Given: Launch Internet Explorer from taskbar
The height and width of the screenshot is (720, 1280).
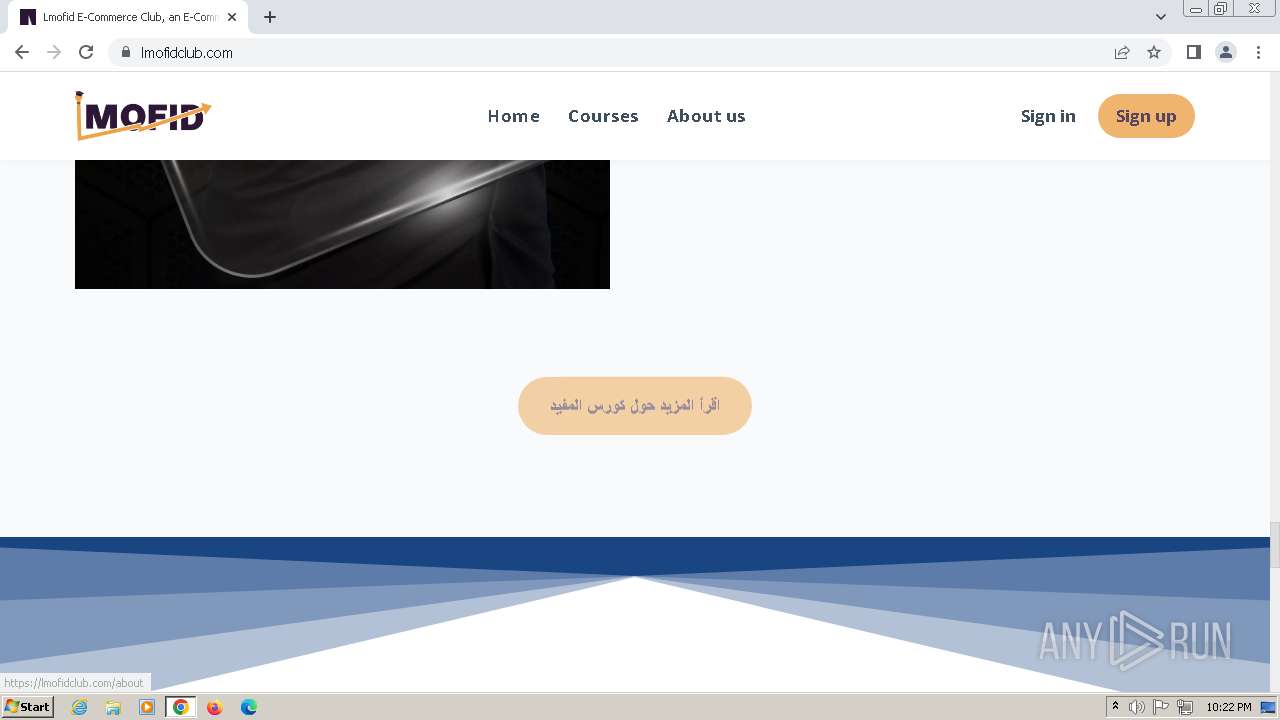Looking at the screenshot, I should [x=79, y=707].
